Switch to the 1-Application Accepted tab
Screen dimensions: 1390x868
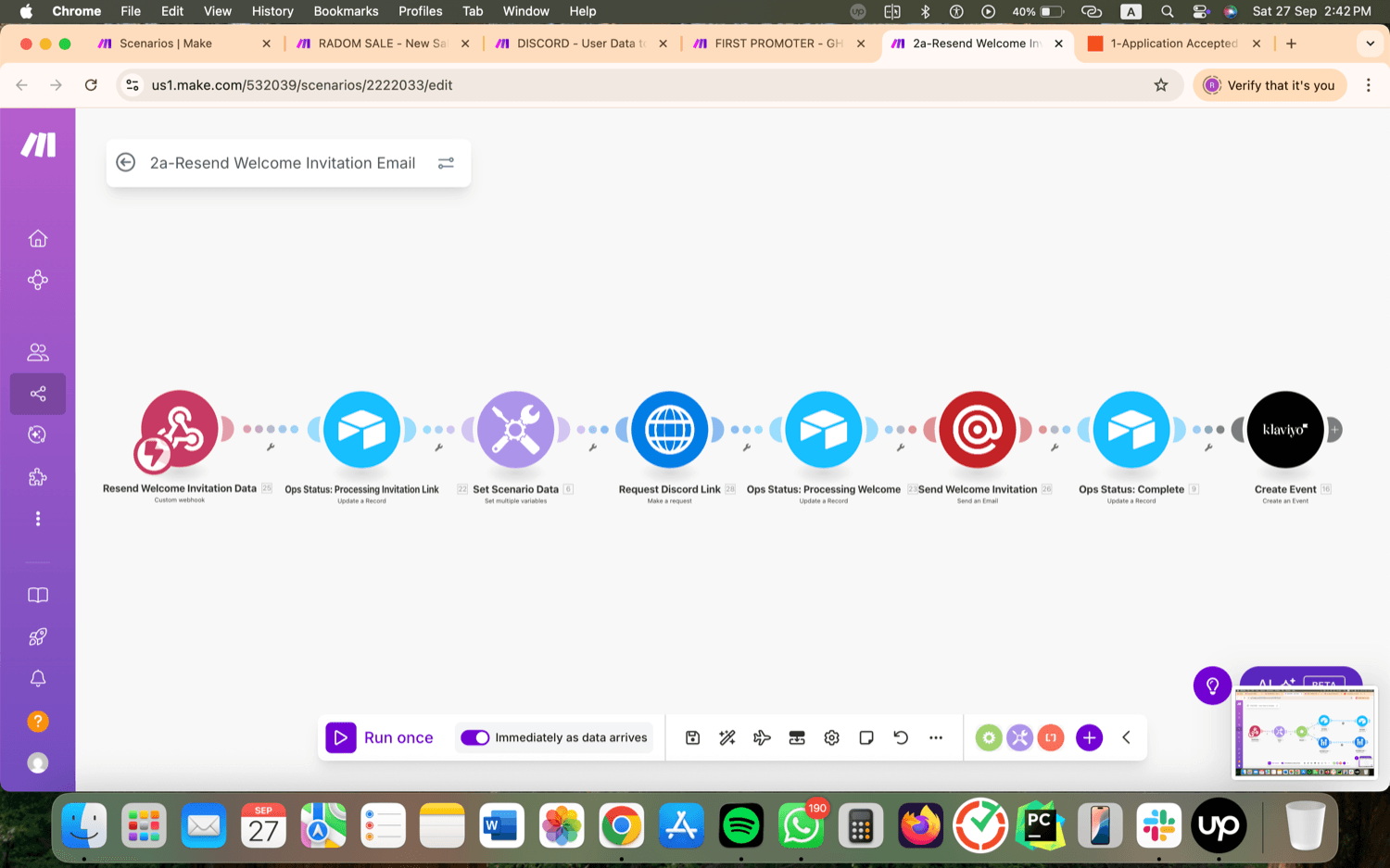coord(1173,44)
